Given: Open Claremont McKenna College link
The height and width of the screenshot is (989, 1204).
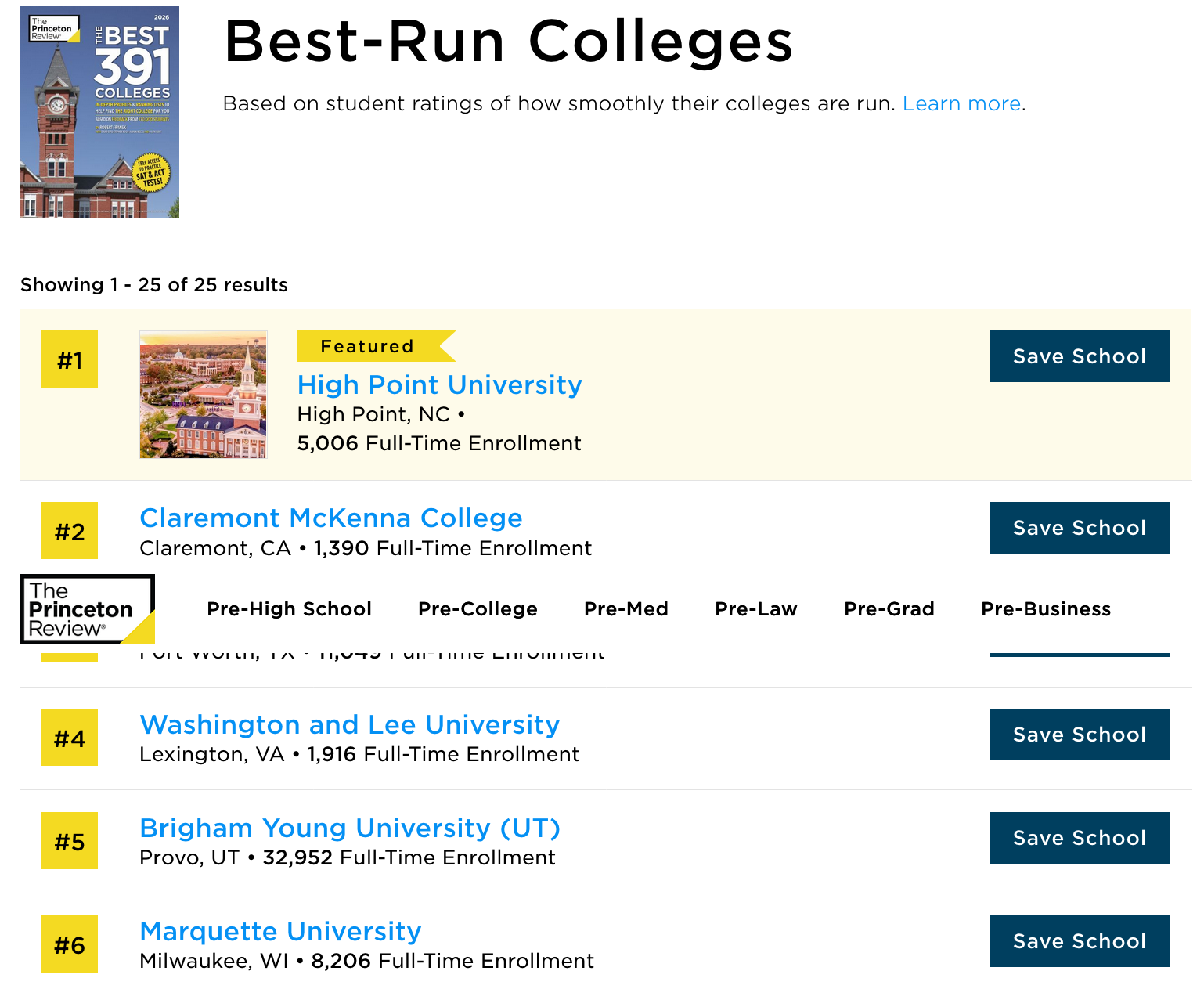Looking at the screenshot, I should click(x=330, y=518).
